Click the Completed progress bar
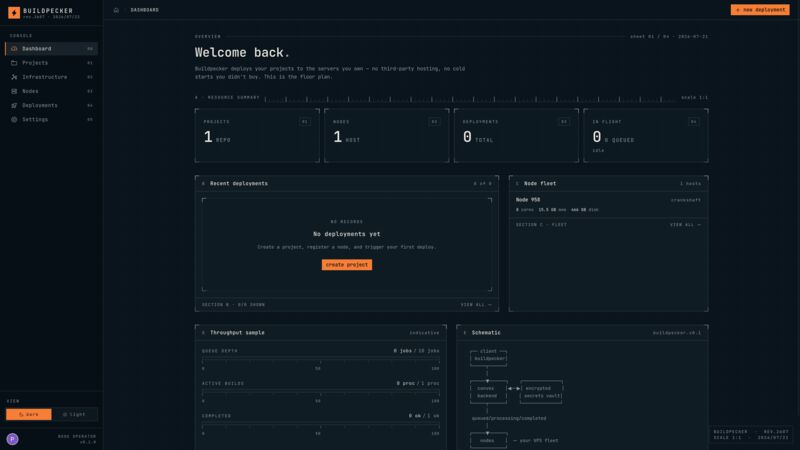800x450 pixels. (320, 426)
